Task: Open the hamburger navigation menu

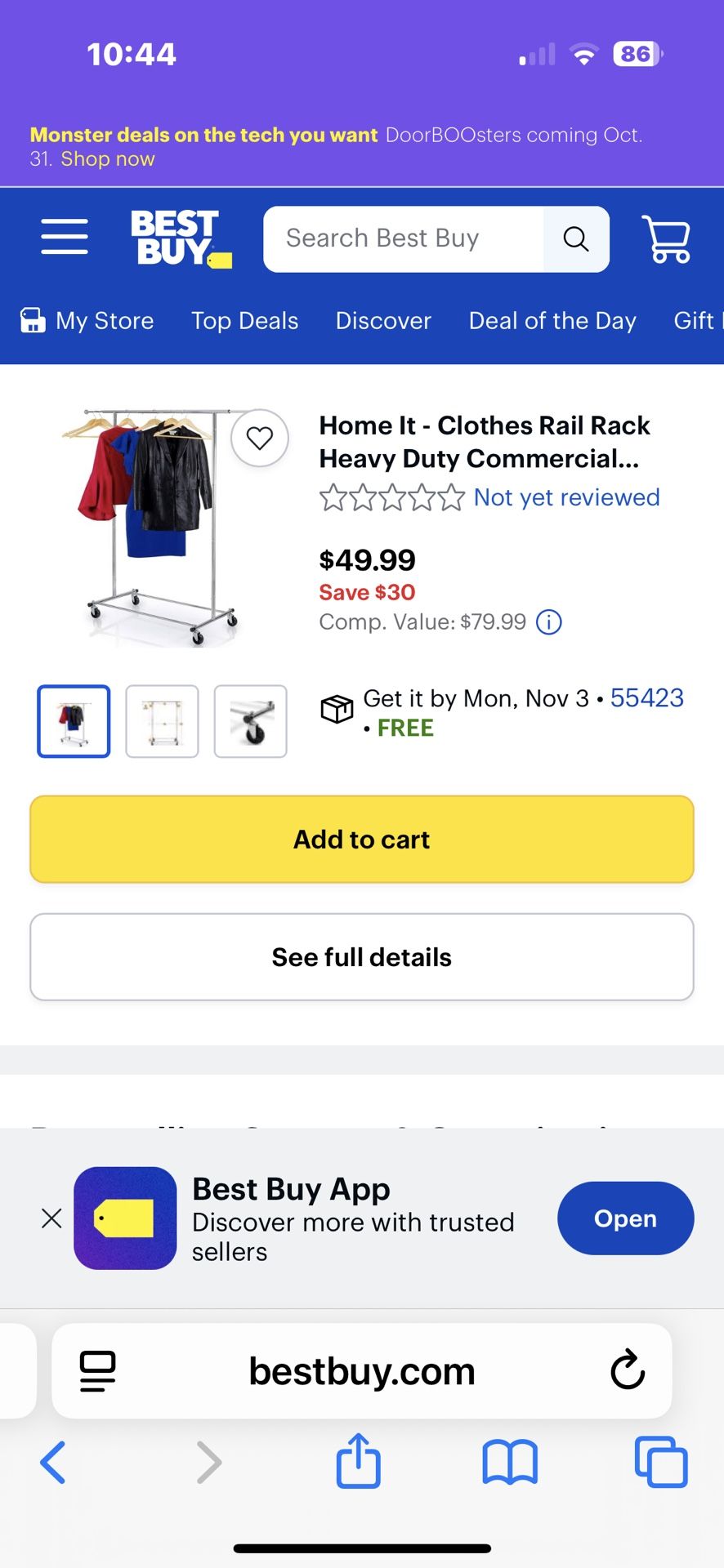Action: point(65,238)
